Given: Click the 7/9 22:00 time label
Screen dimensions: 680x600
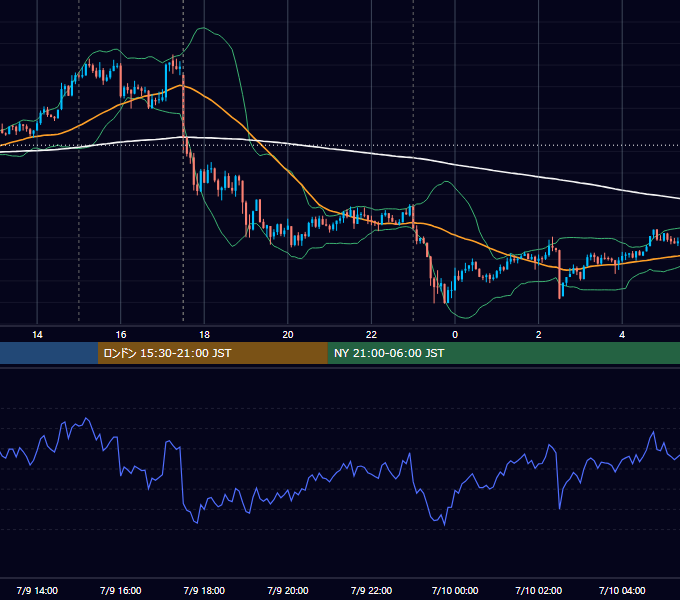Looking at the screenshot, I should pos(371,590).
